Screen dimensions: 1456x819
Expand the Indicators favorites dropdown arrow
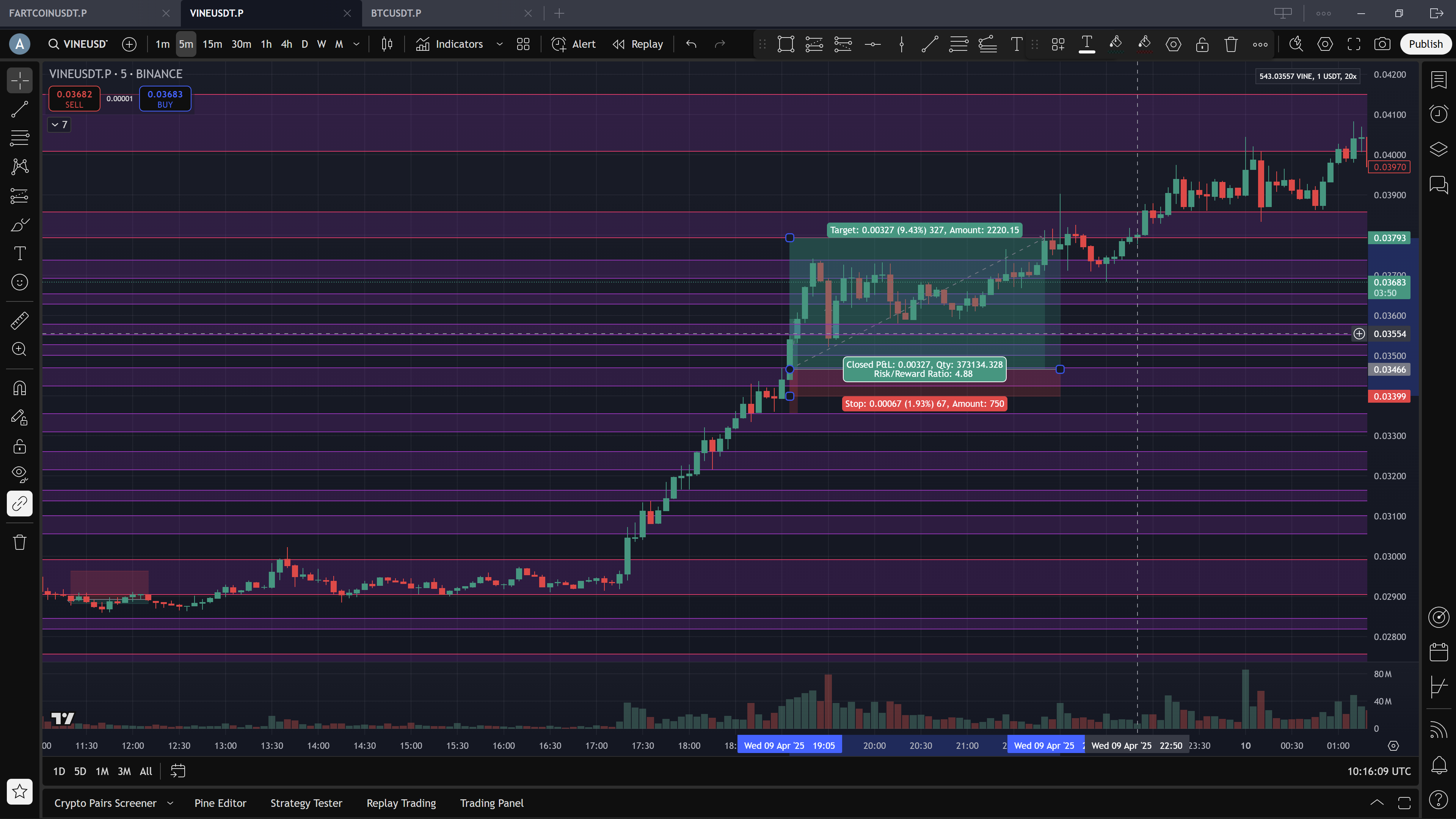point(499,44)
